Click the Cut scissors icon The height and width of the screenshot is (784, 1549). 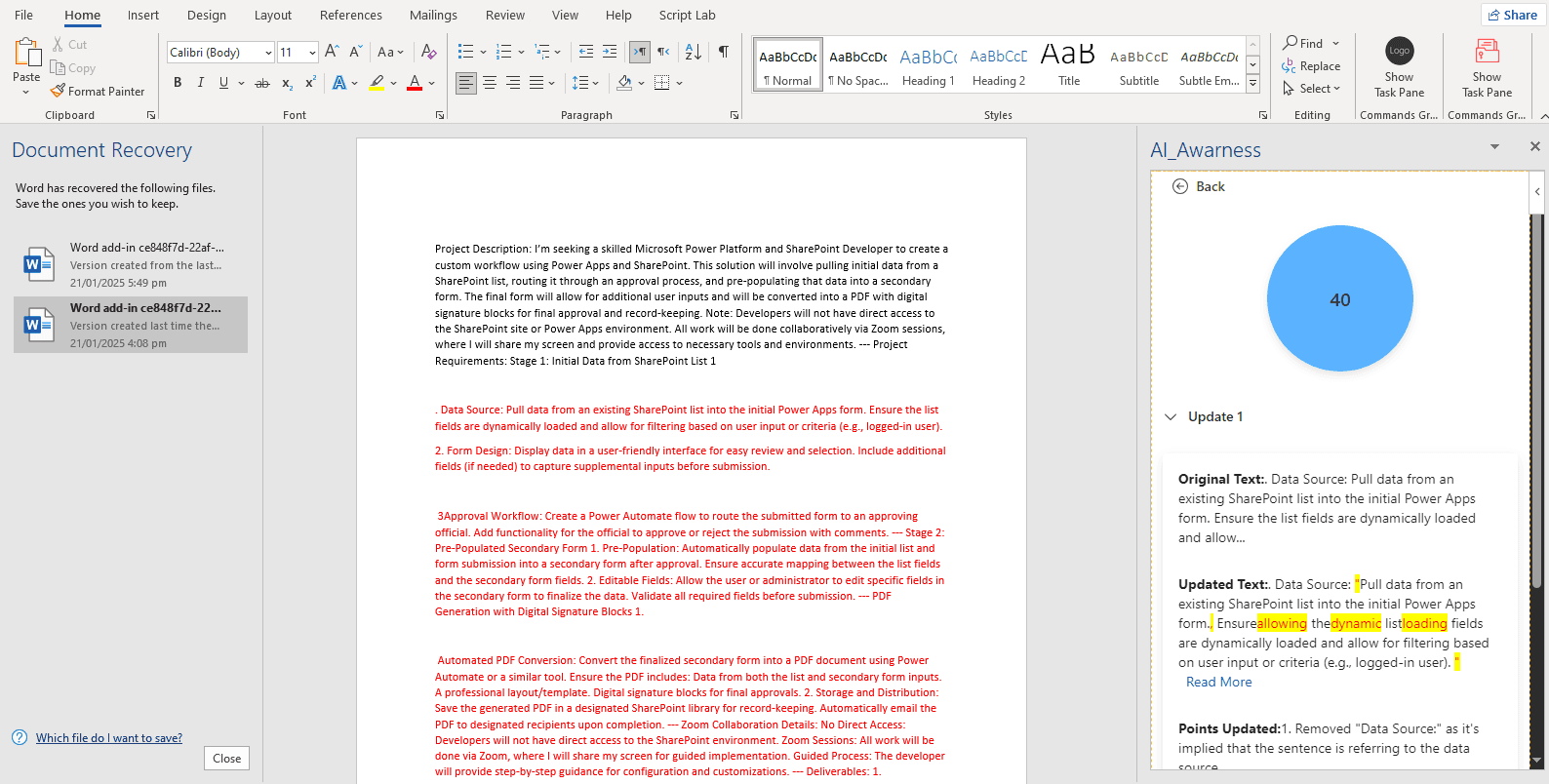point(58,45)
